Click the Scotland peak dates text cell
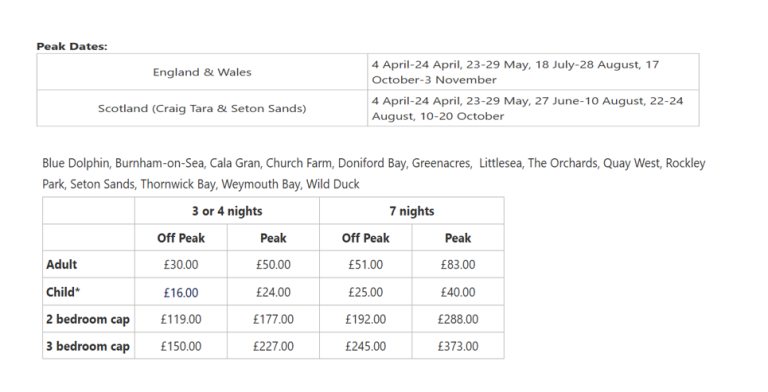The image size is (768, 392). tap(533, 108)
